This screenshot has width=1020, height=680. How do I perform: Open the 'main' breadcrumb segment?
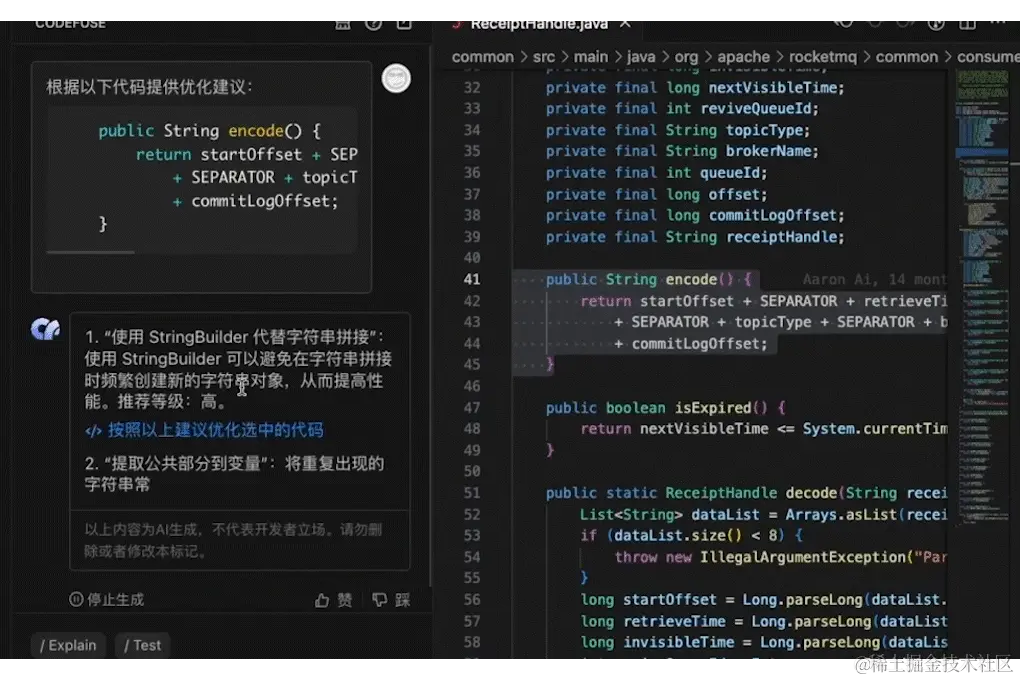591,57
